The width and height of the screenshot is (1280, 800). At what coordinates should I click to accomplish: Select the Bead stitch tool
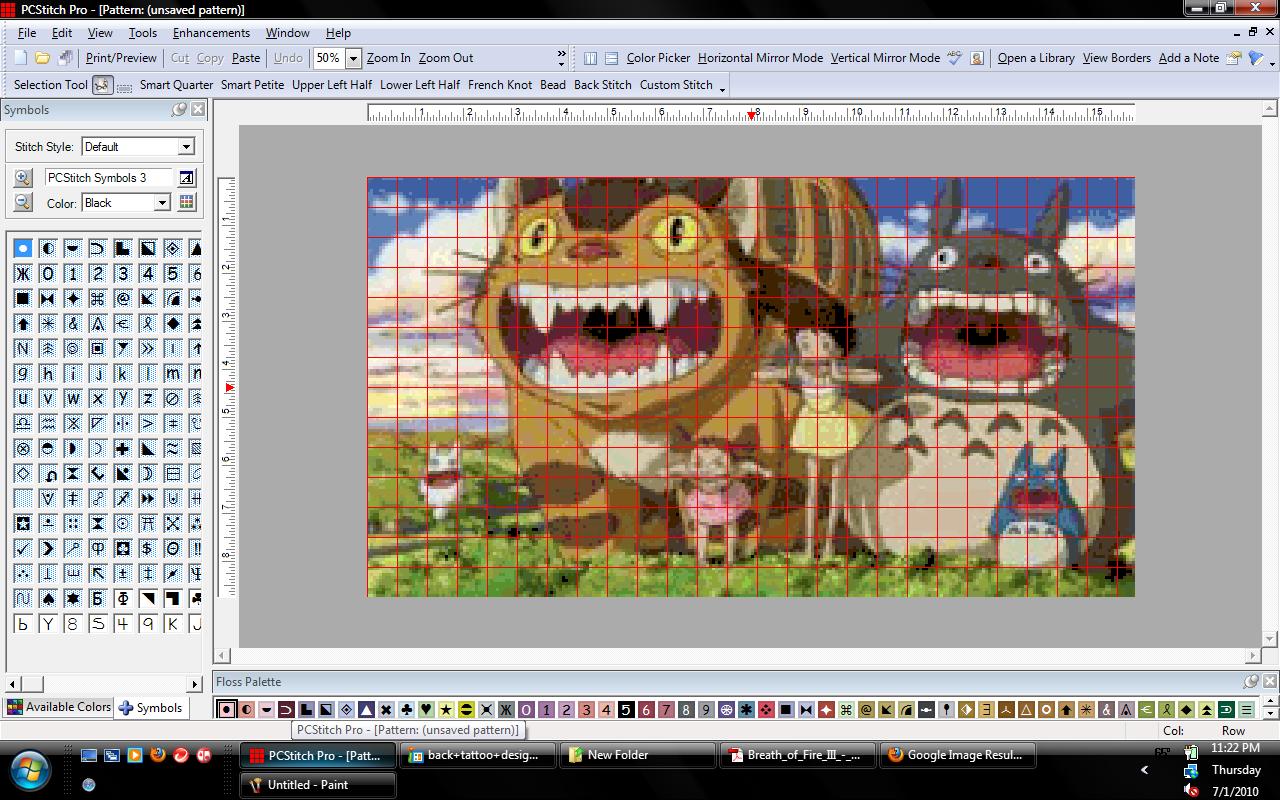pos(552,85)
